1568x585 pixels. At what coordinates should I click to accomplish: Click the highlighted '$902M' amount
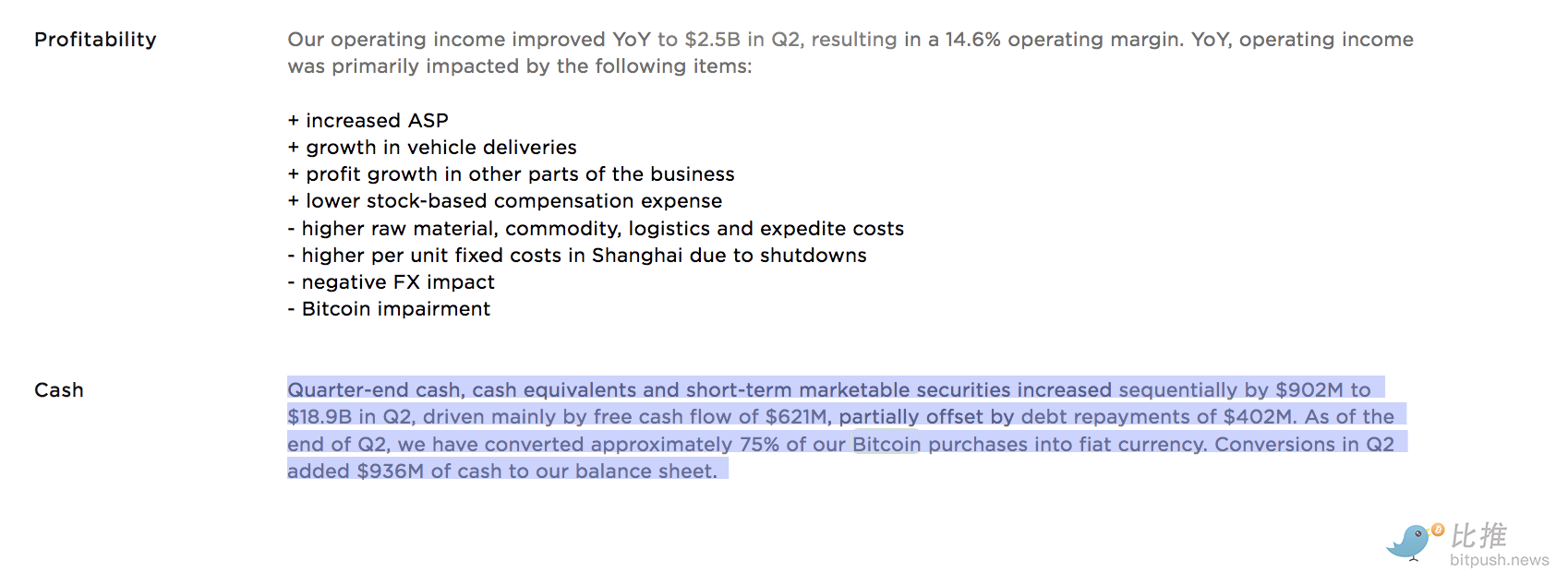(1309, 390)
